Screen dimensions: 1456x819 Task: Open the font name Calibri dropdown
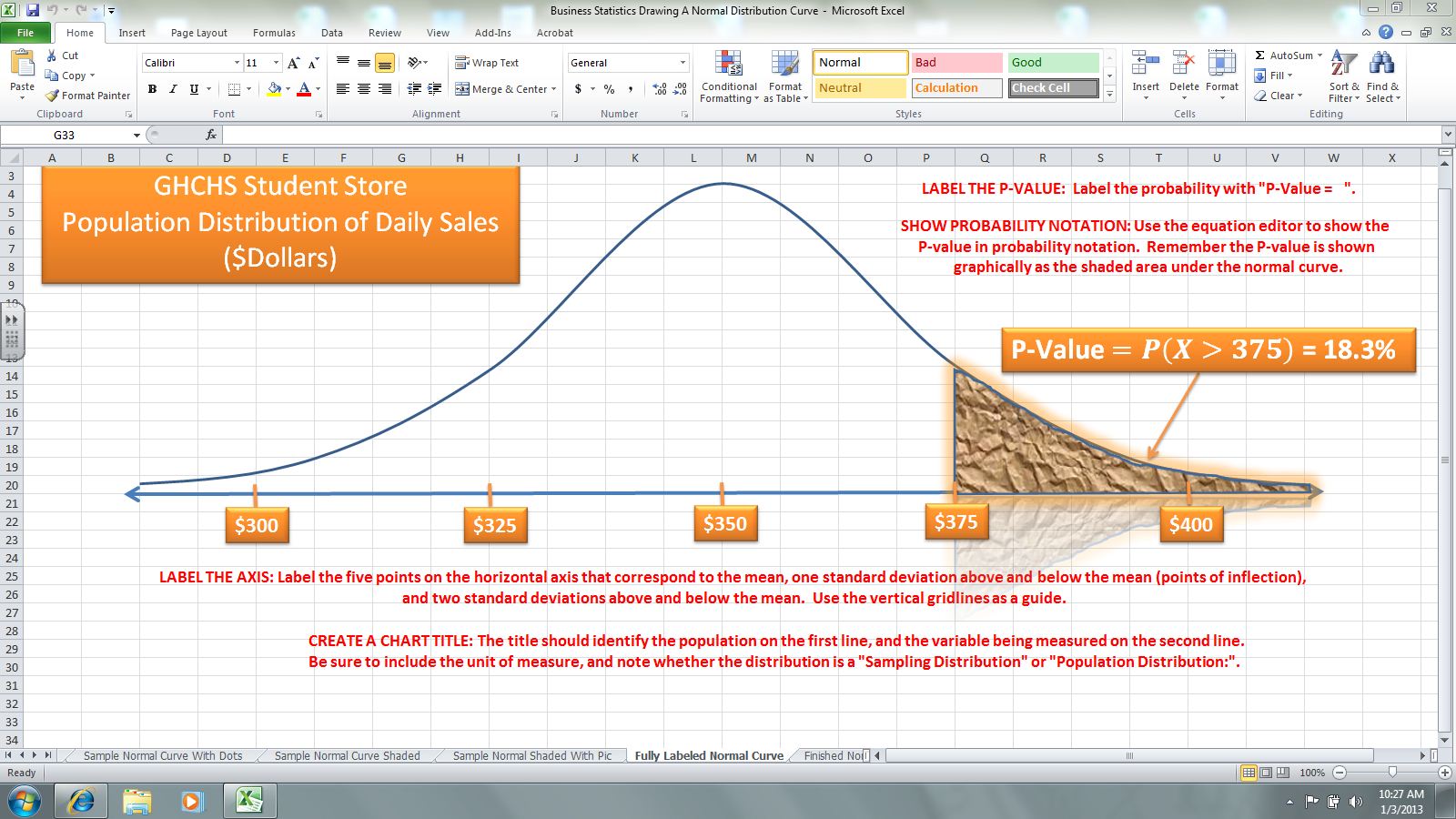(237, 63)
